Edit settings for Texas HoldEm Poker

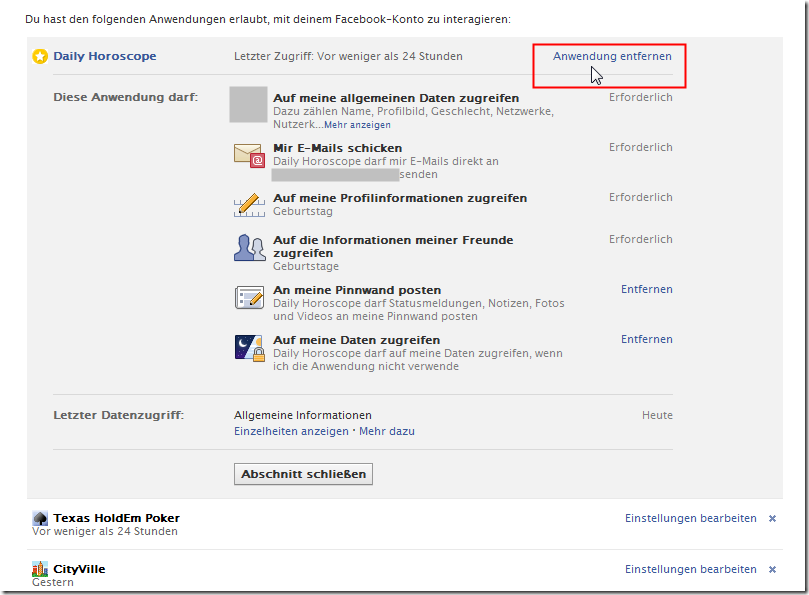691,518
